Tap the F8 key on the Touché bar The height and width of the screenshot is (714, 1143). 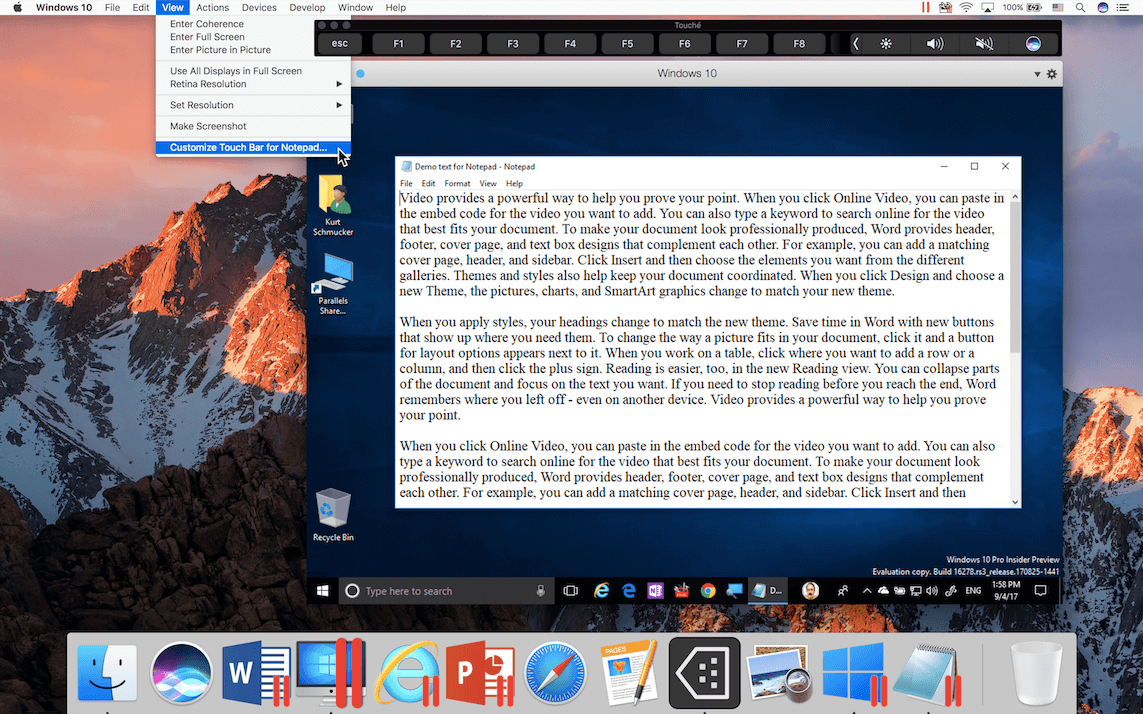coord(799,44)
